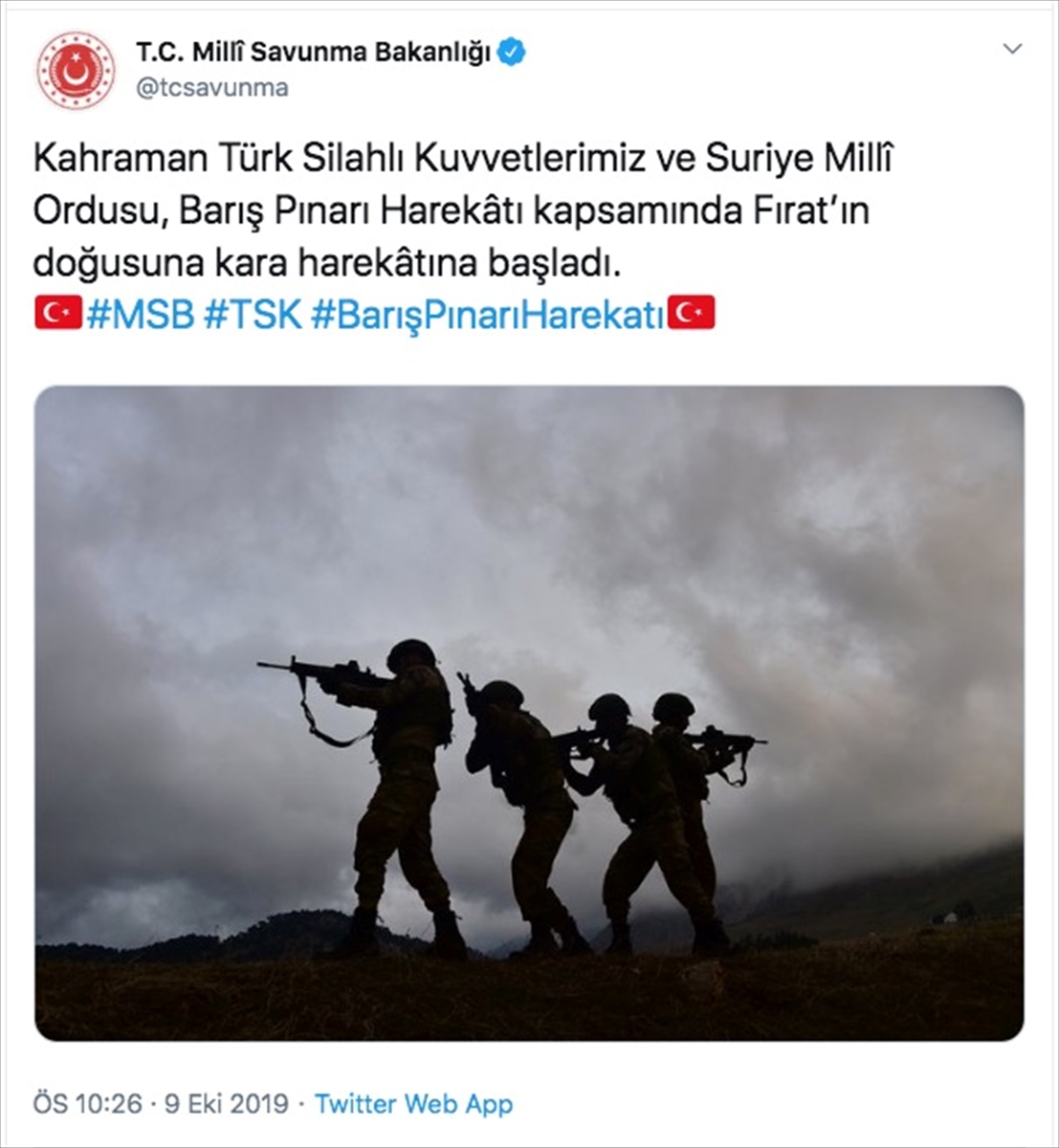Open the soldiers silhouette photo

[x=529, y=714]
